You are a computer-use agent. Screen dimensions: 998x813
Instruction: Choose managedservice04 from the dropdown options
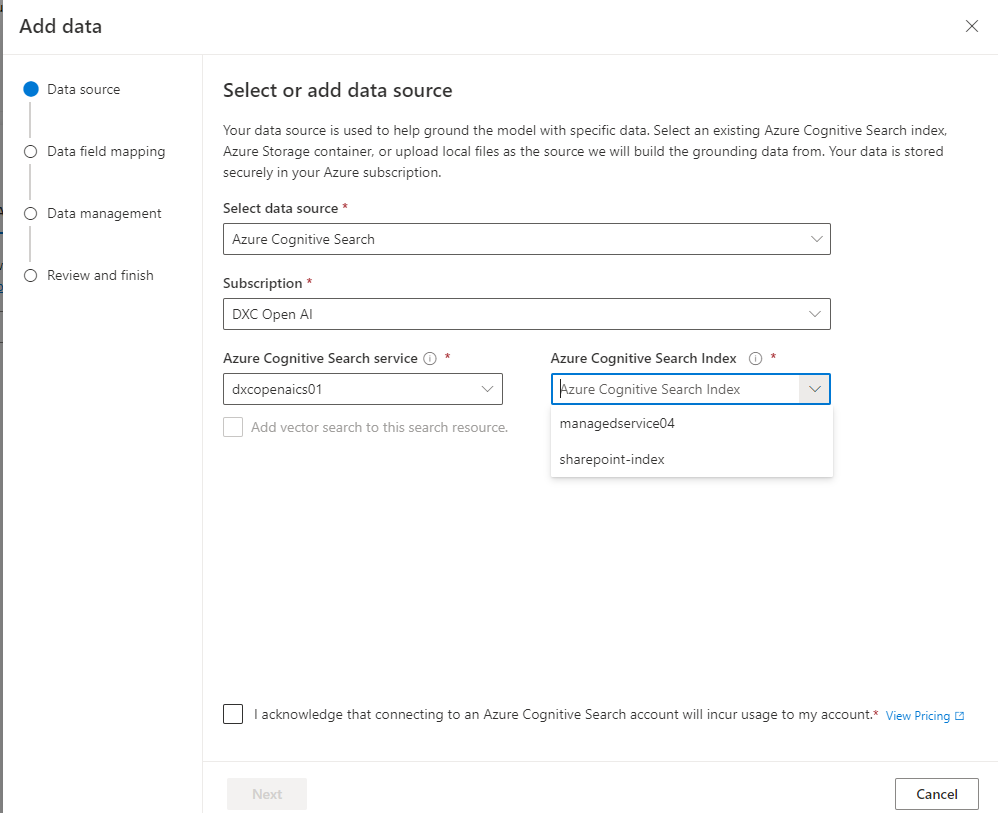[x=617, y=423]
